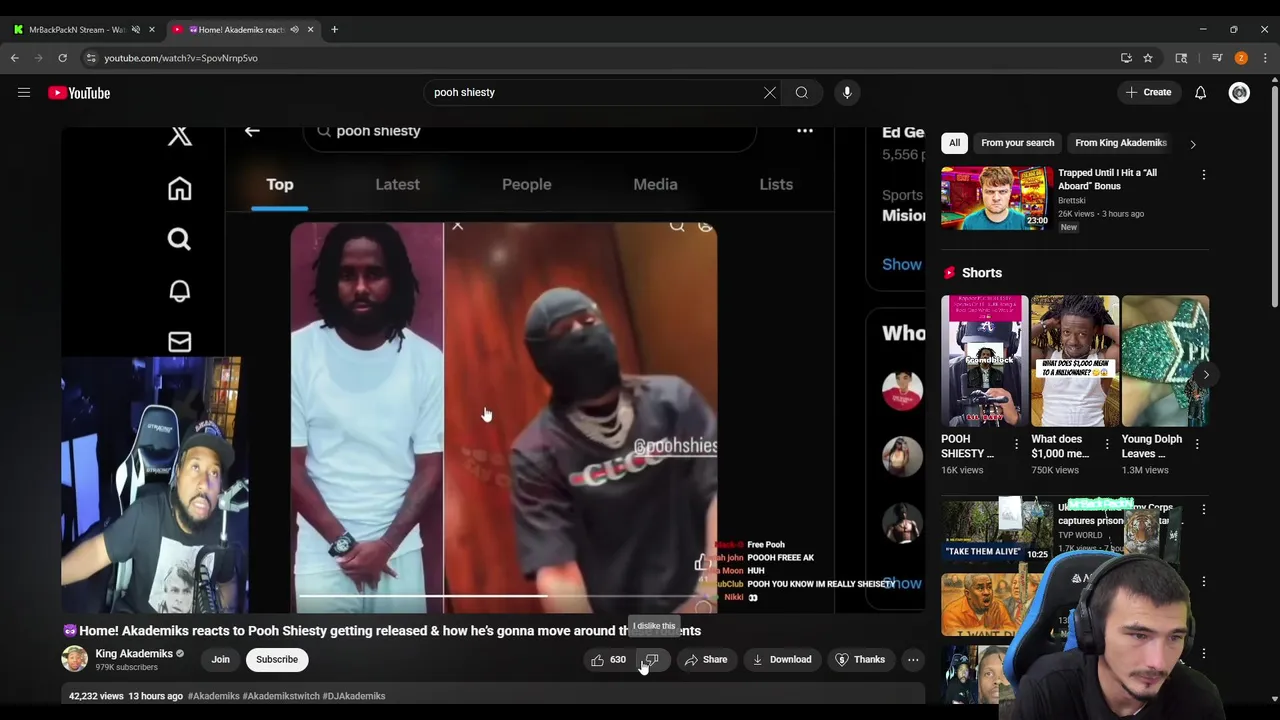This screenshot has width=1280, height=720.
Task: Open Trapped Until I Hit All Aboard thumbnail
Action: point(996,198)
